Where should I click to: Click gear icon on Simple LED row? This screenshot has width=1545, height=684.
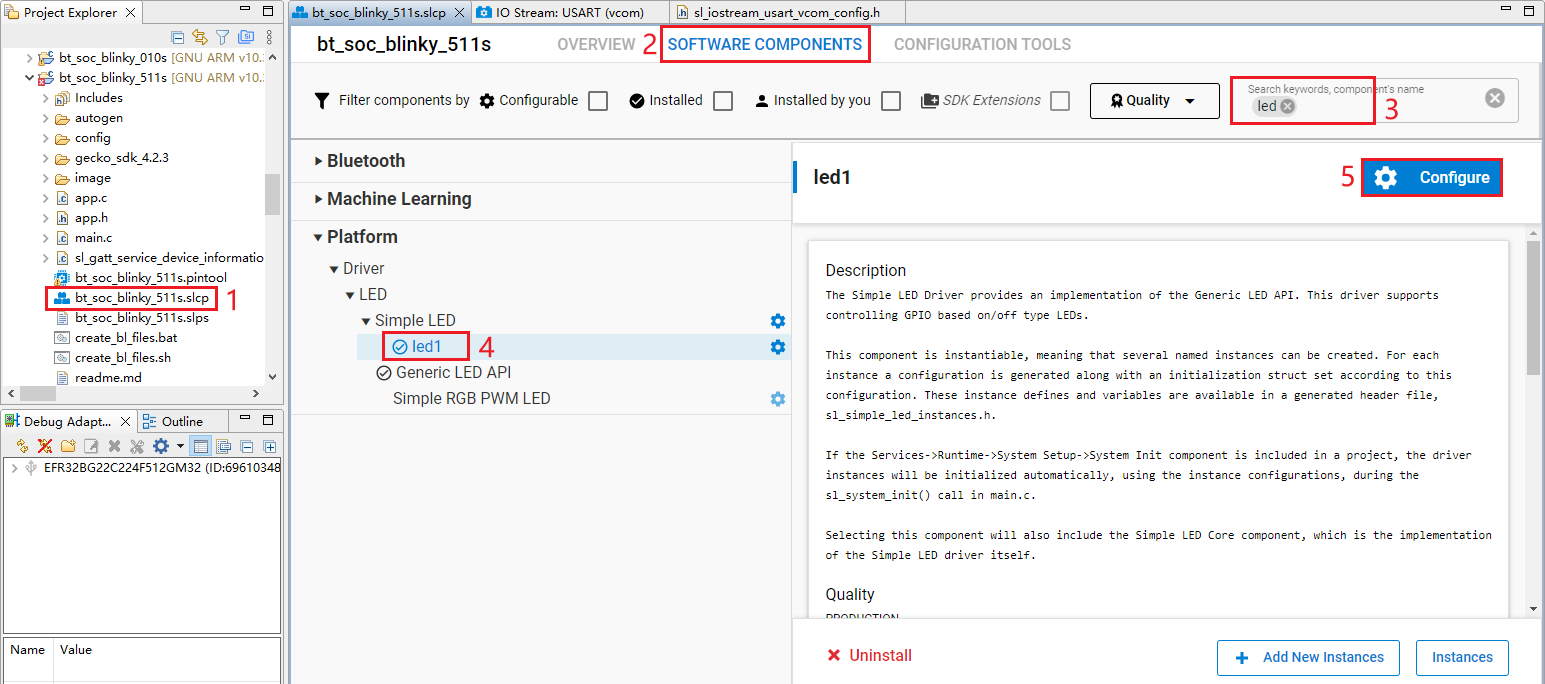coord(777,321)
